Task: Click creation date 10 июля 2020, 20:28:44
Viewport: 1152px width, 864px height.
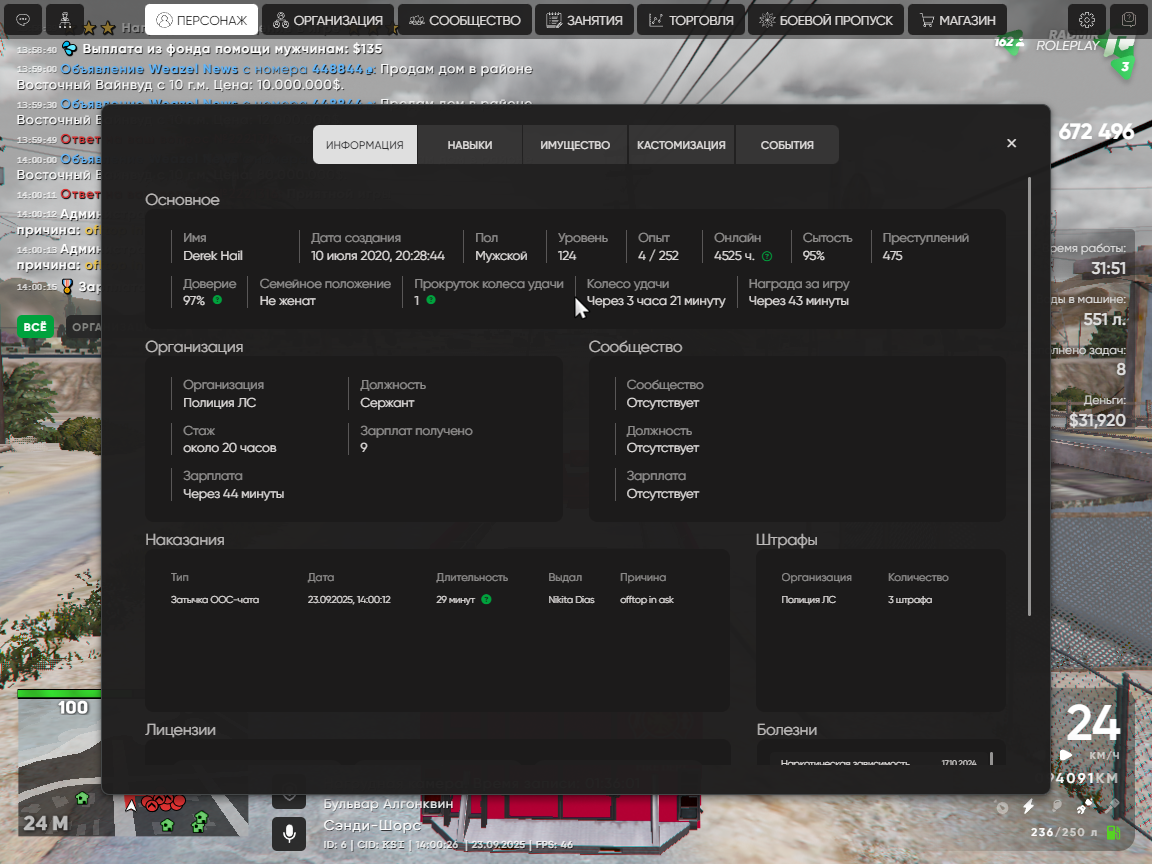Action: coord(378,256)
